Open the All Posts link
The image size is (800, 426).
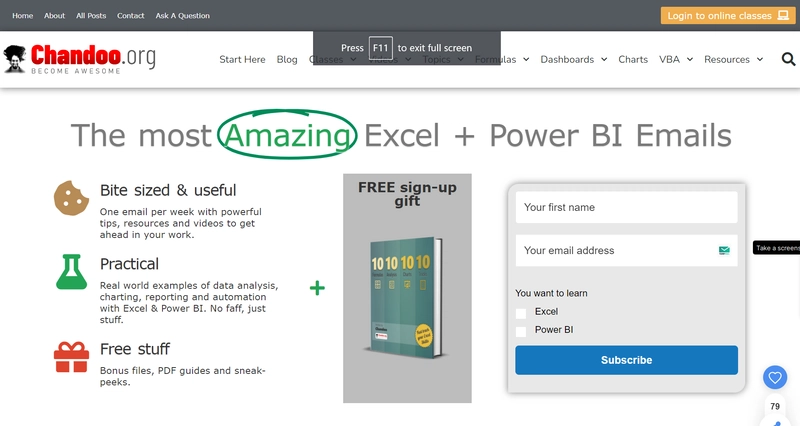[91, 15]
